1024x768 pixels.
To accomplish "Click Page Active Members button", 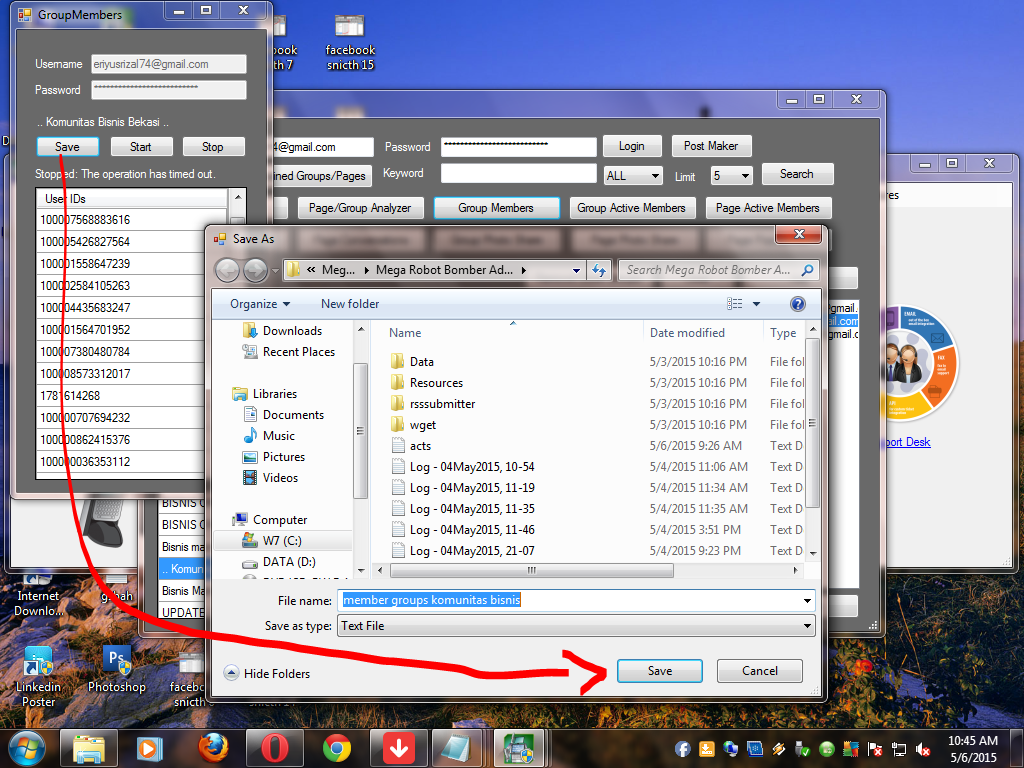I will coord(767,208).
